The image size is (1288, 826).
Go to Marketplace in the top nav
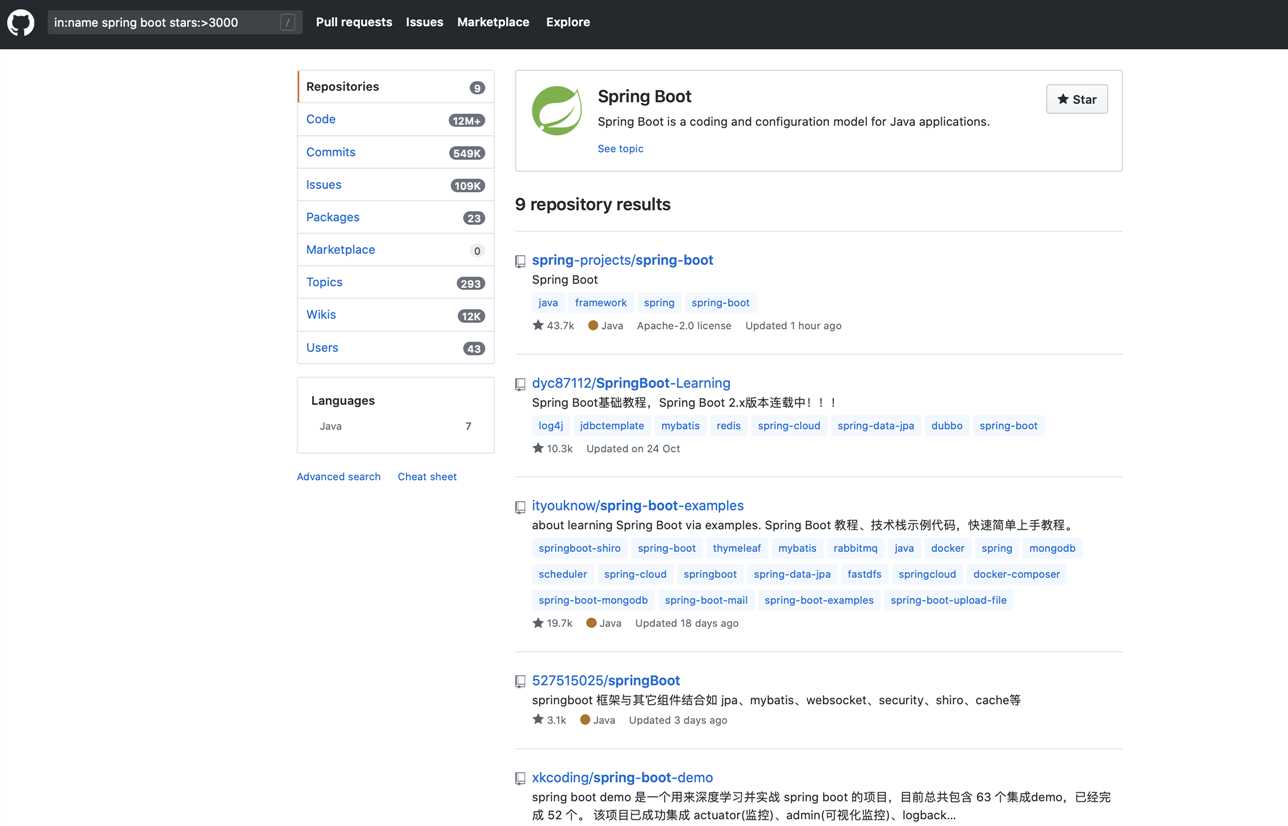point(493,22)
